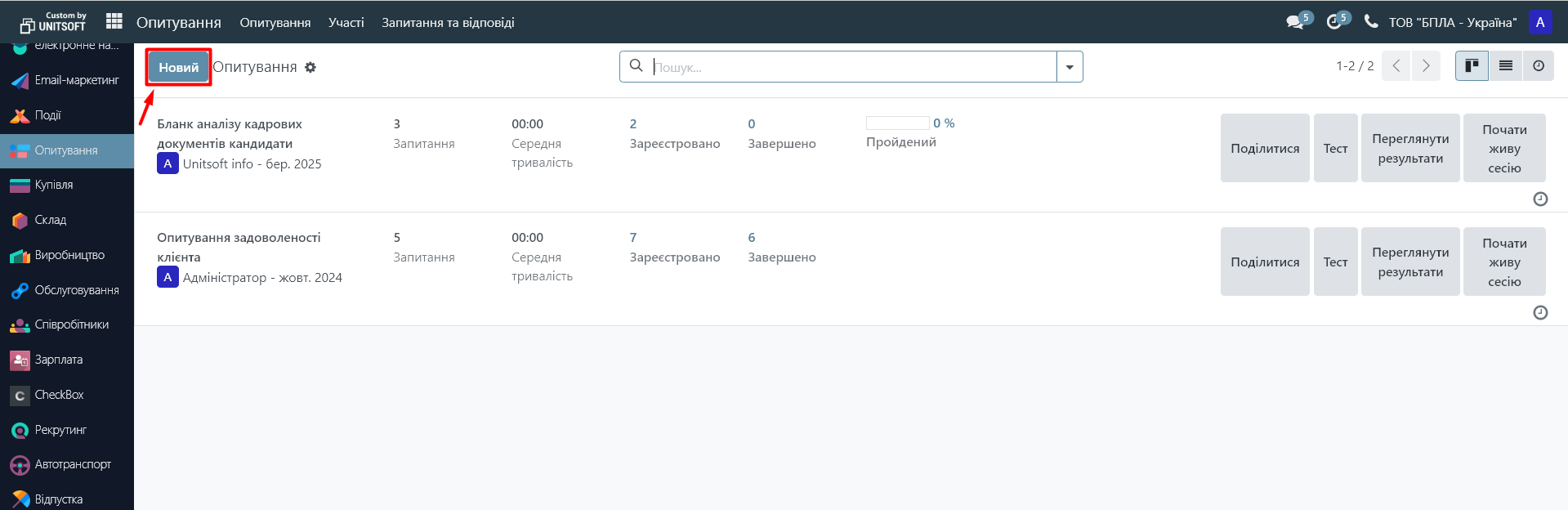Viewport: 1568px width, 510px height.
Task: Open the user avatar menu
Action: point(1540,22)
